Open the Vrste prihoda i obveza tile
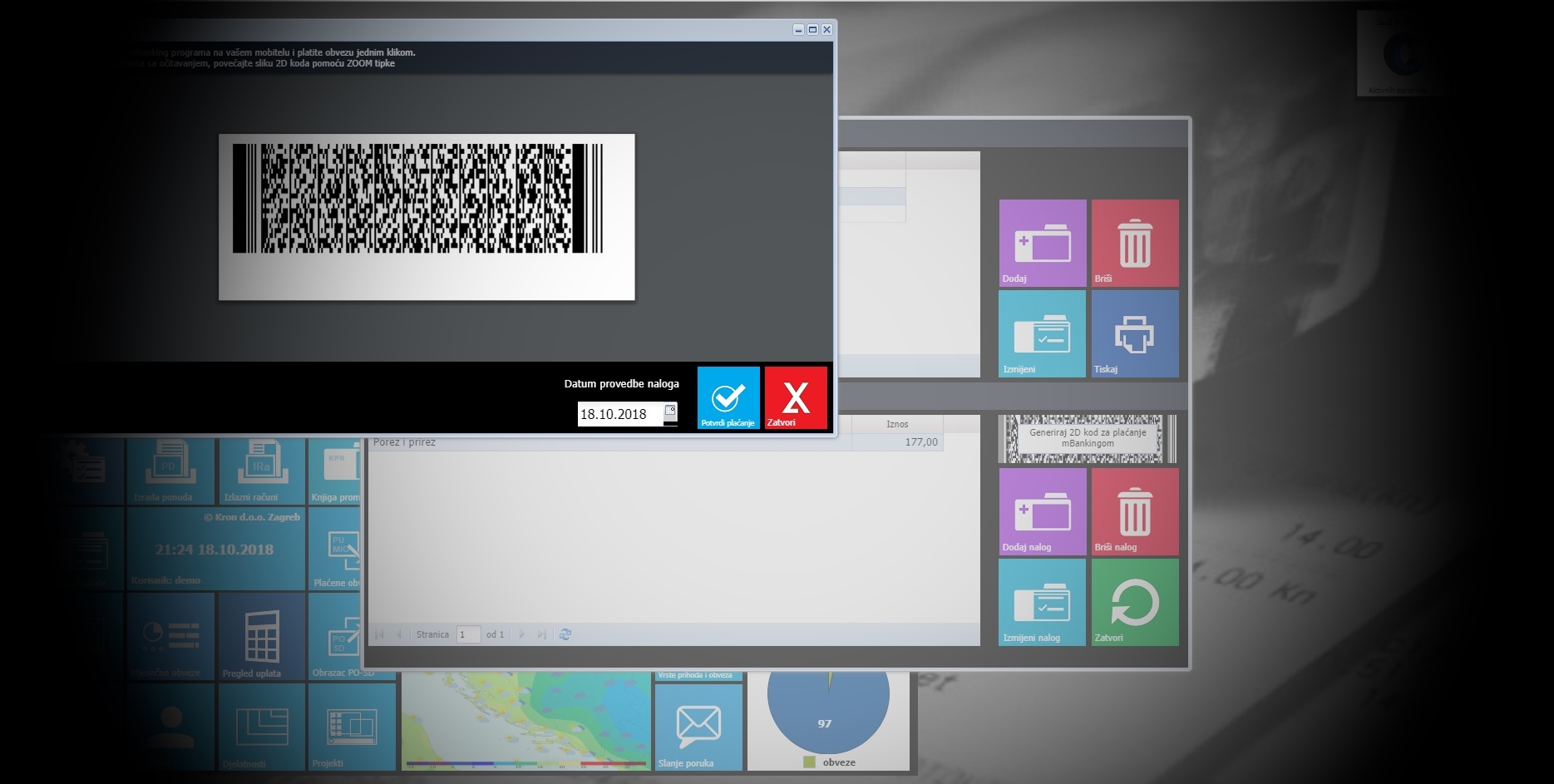Screen dimensions: 1554x784 click(x=698, y=676)
